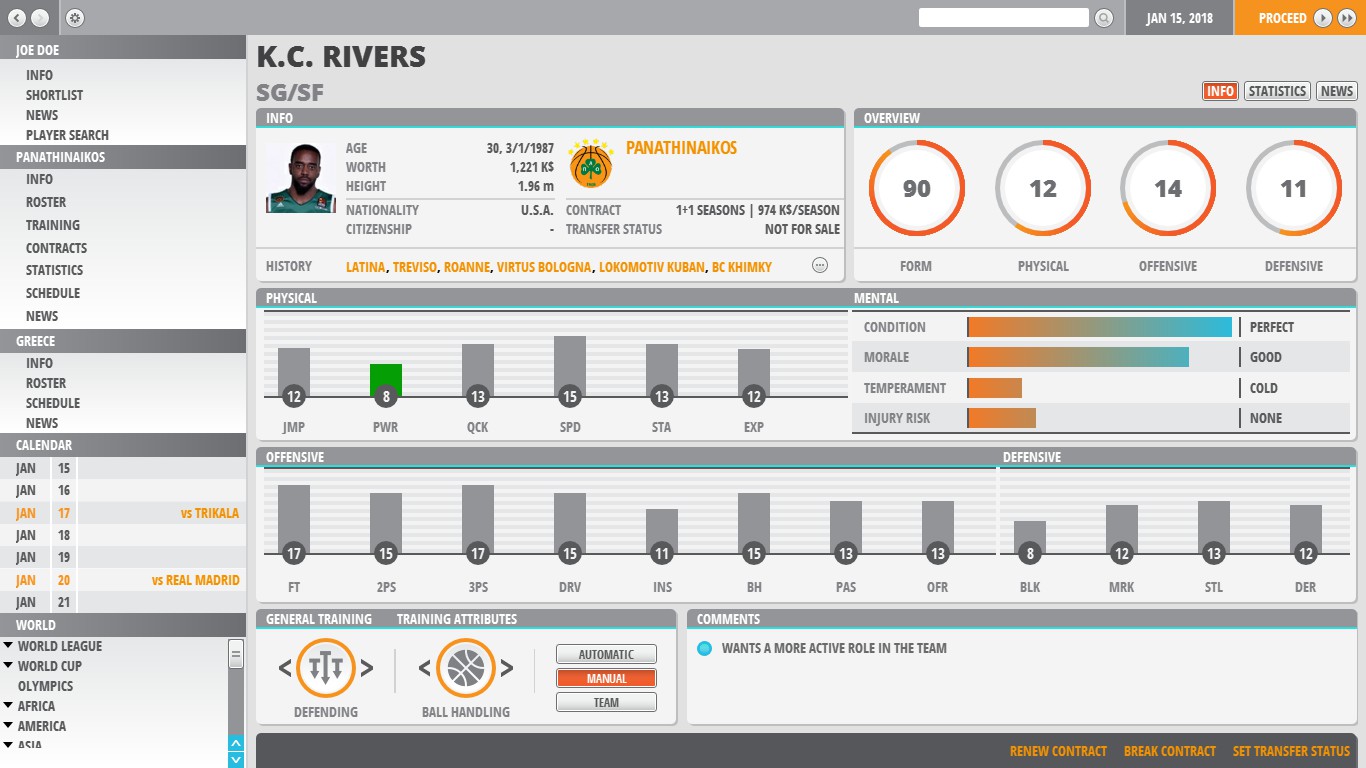1366x768 pixels.
Task: Click the Defending training icon
Action: pyautogui.click(x=326, y=668)
